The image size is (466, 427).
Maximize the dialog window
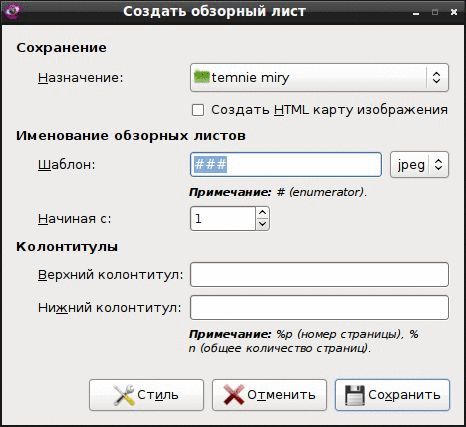click(x=435, y=12)
